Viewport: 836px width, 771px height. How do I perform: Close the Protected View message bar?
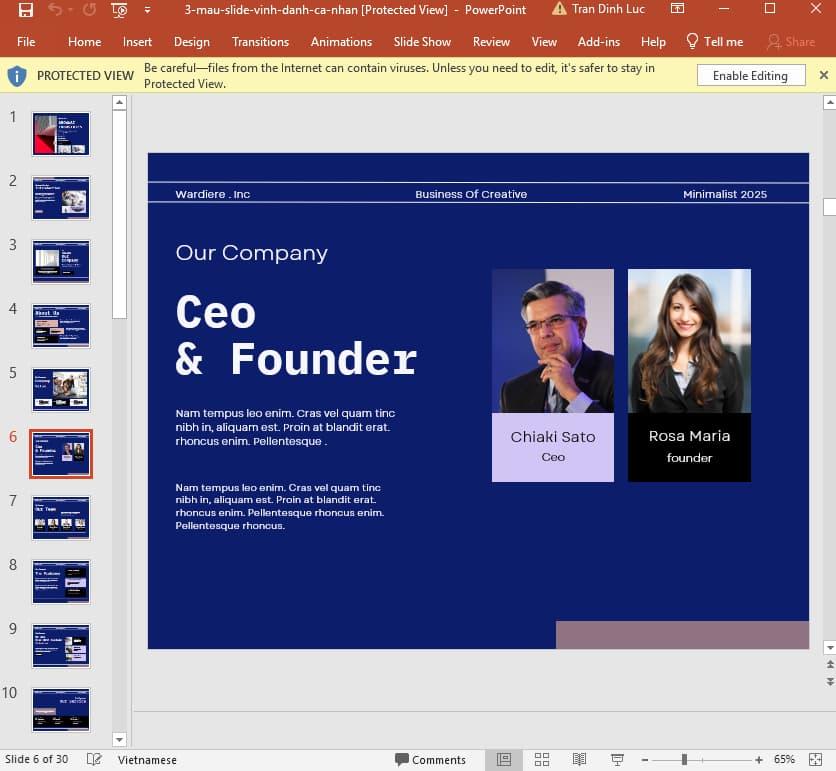tap(823, 75)
